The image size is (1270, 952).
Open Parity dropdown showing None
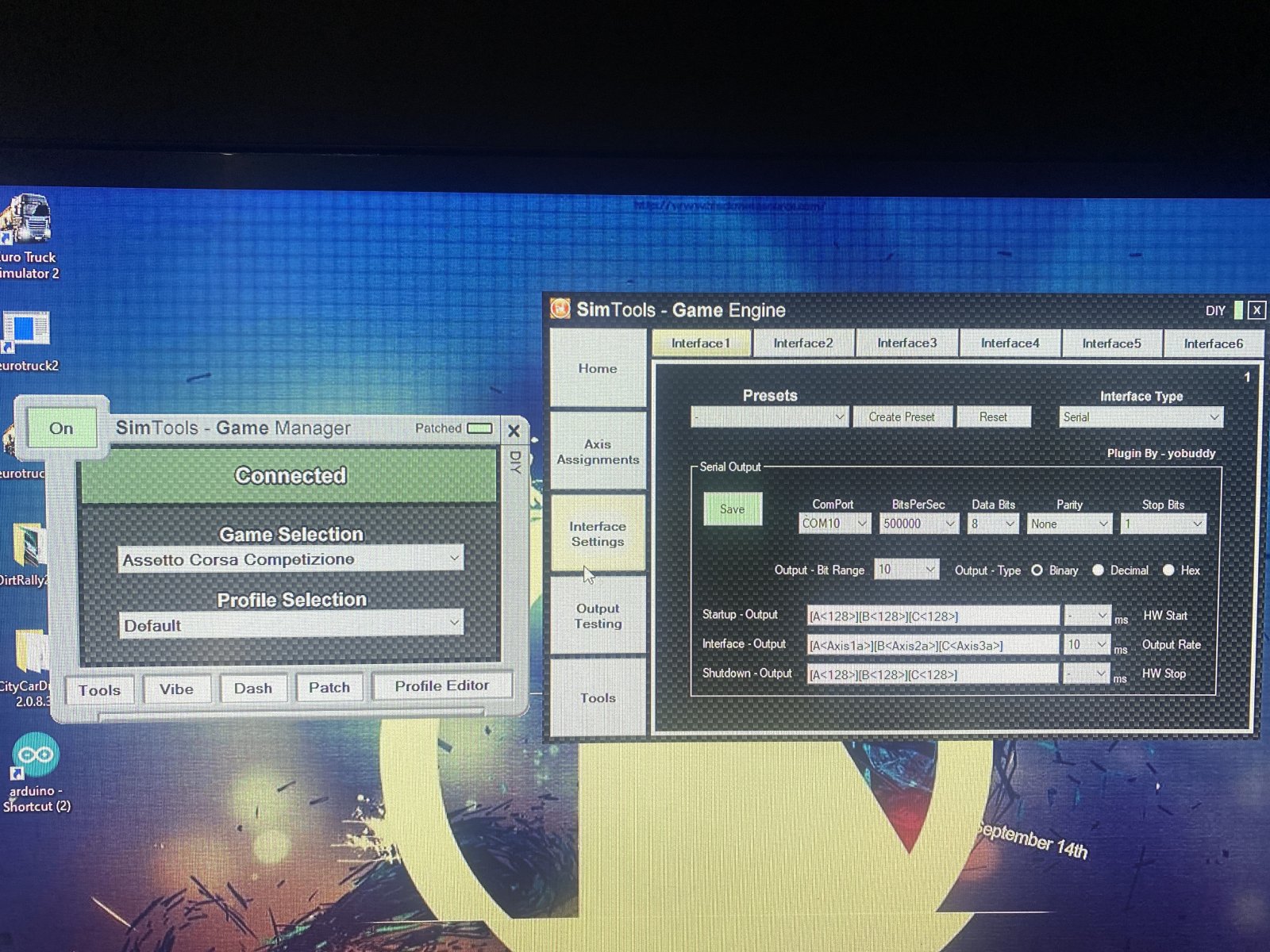pos(1068,524)
